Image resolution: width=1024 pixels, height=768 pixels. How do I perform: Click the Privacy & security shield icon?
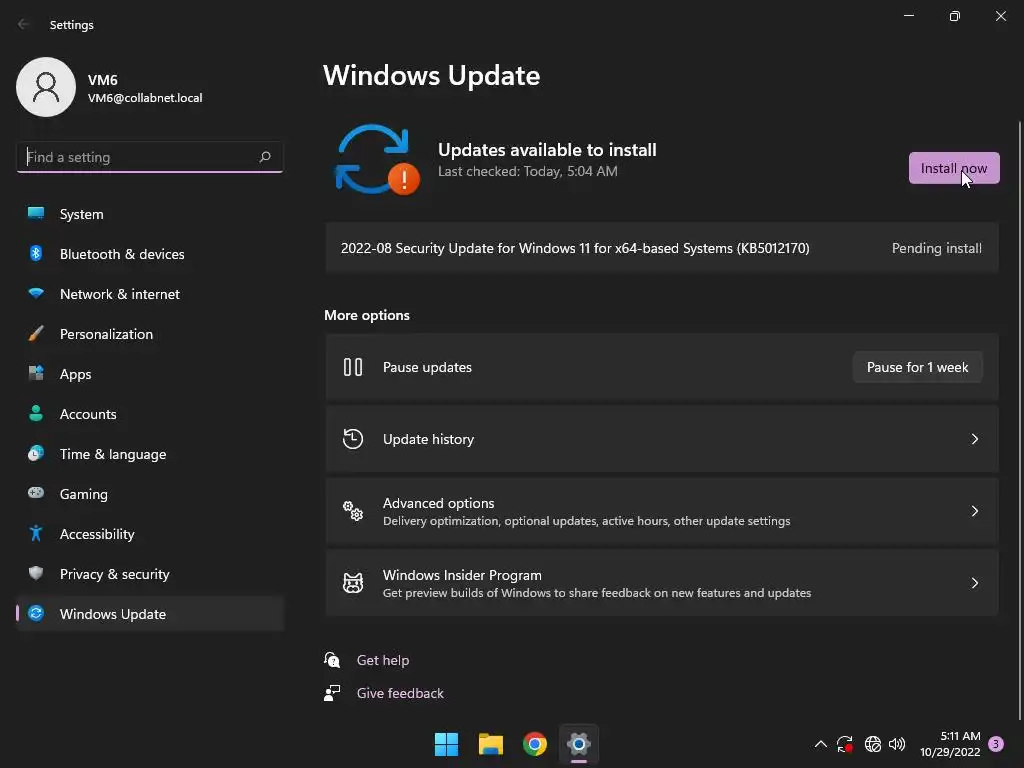coord(36,573)
